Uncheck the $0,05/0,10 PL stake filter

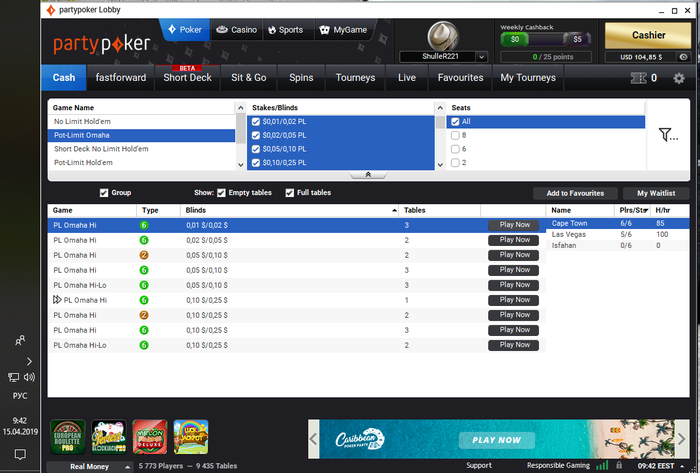point(256,149)
